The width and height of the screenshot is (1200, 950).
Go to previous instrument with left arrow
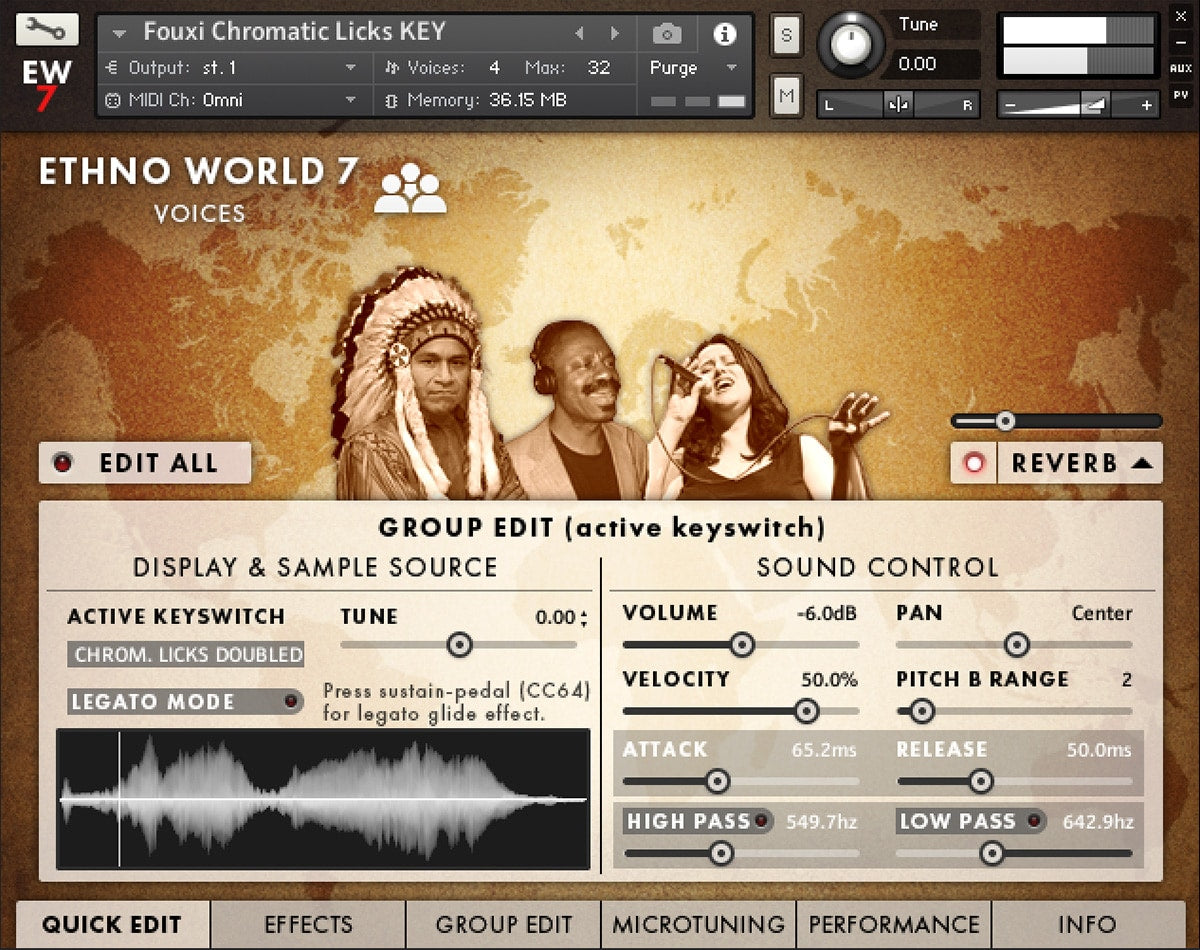[578, 34]
